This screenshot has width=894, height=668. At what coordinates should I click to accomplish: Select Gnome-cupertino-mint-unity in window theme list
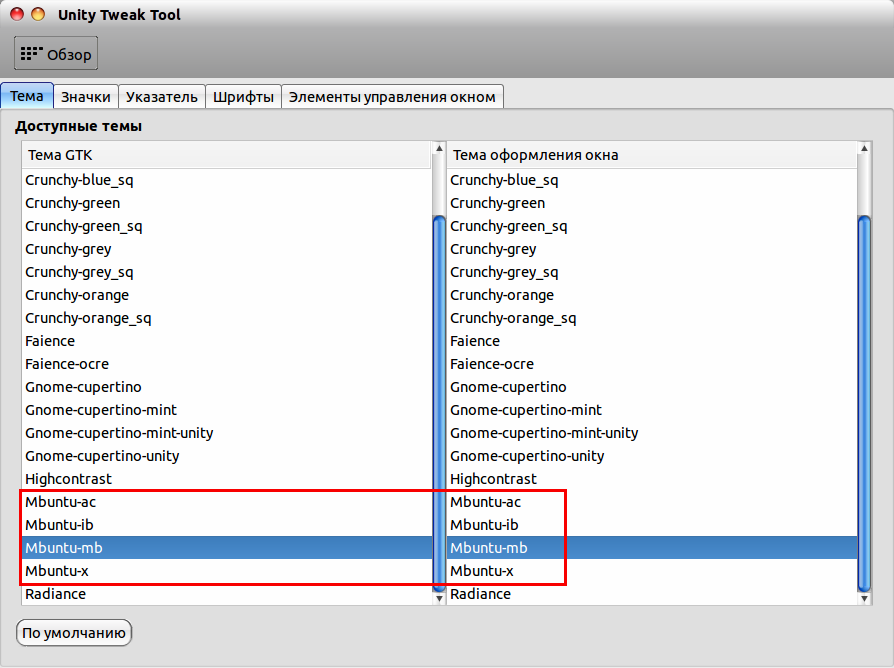click(x=652, y=433)
